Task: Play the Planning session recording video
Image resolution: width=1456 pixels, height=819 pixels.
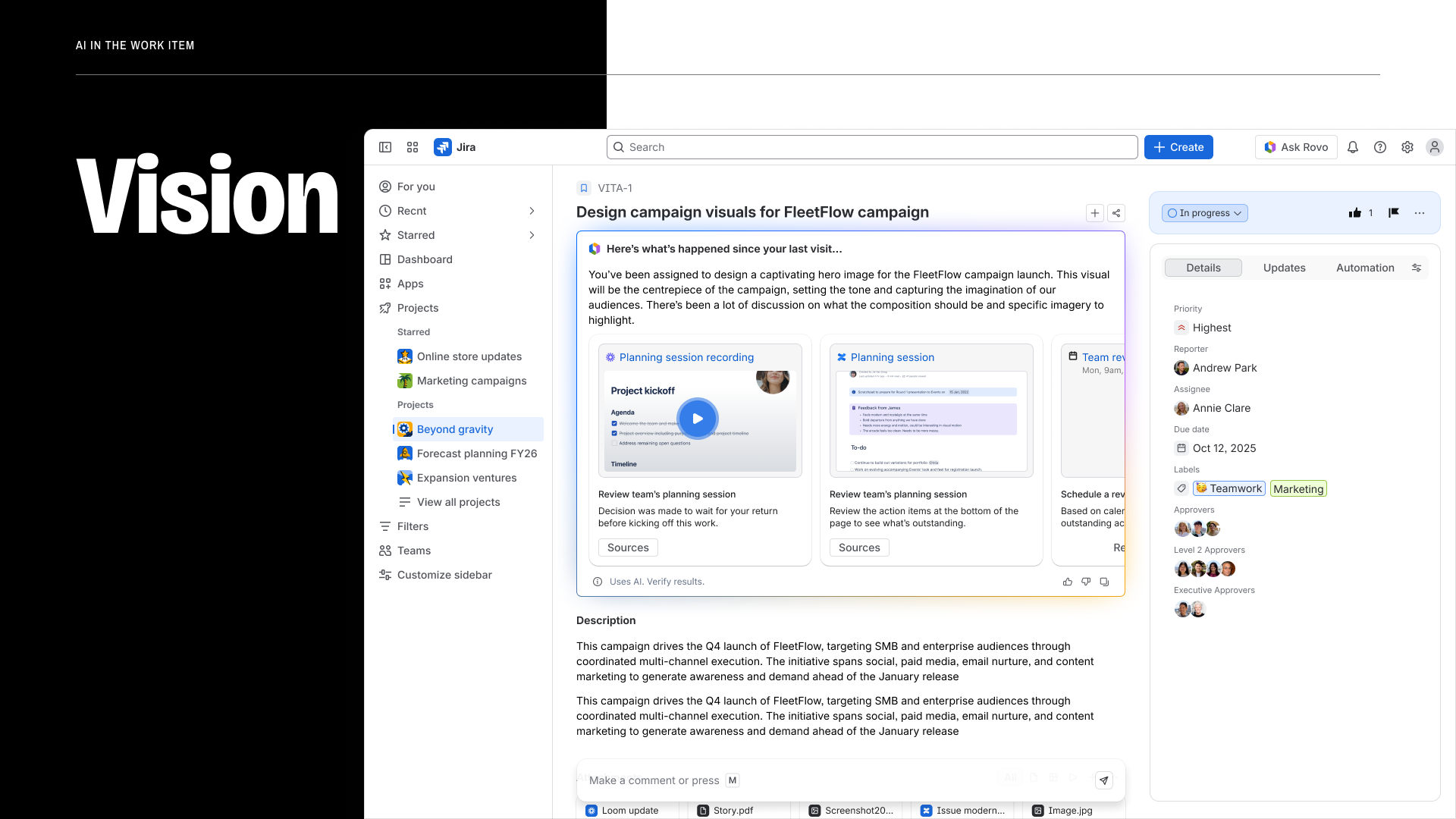Action: [x=698, y=419]
